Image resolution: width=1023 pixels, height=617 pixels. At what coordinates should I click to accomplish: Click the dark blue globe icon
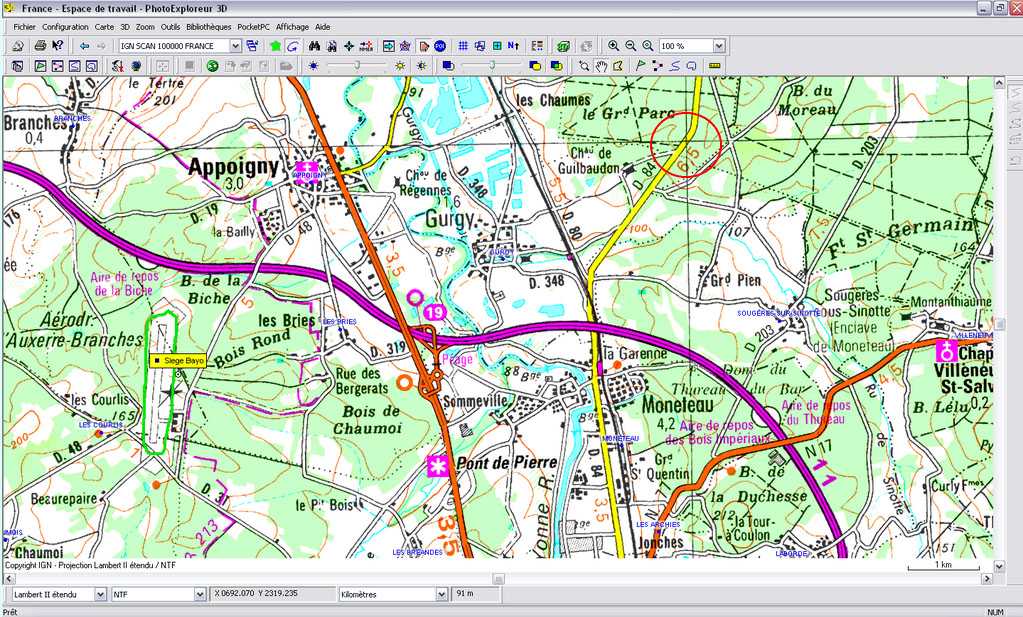point(136,65)
